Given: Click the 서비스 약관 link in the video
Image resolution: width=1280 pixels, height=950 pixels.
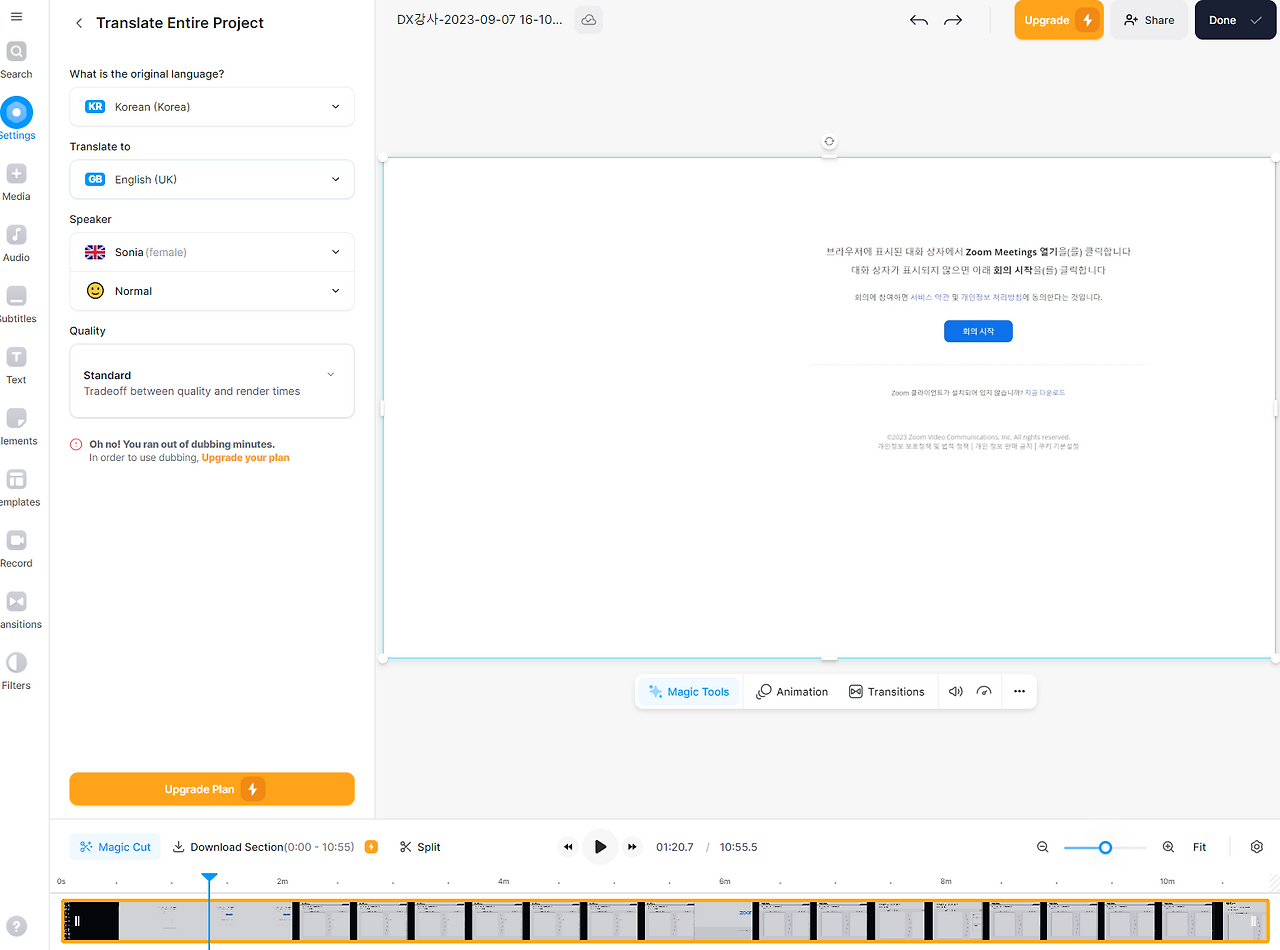Looking at the screenshot, I should tap(930, 297).
